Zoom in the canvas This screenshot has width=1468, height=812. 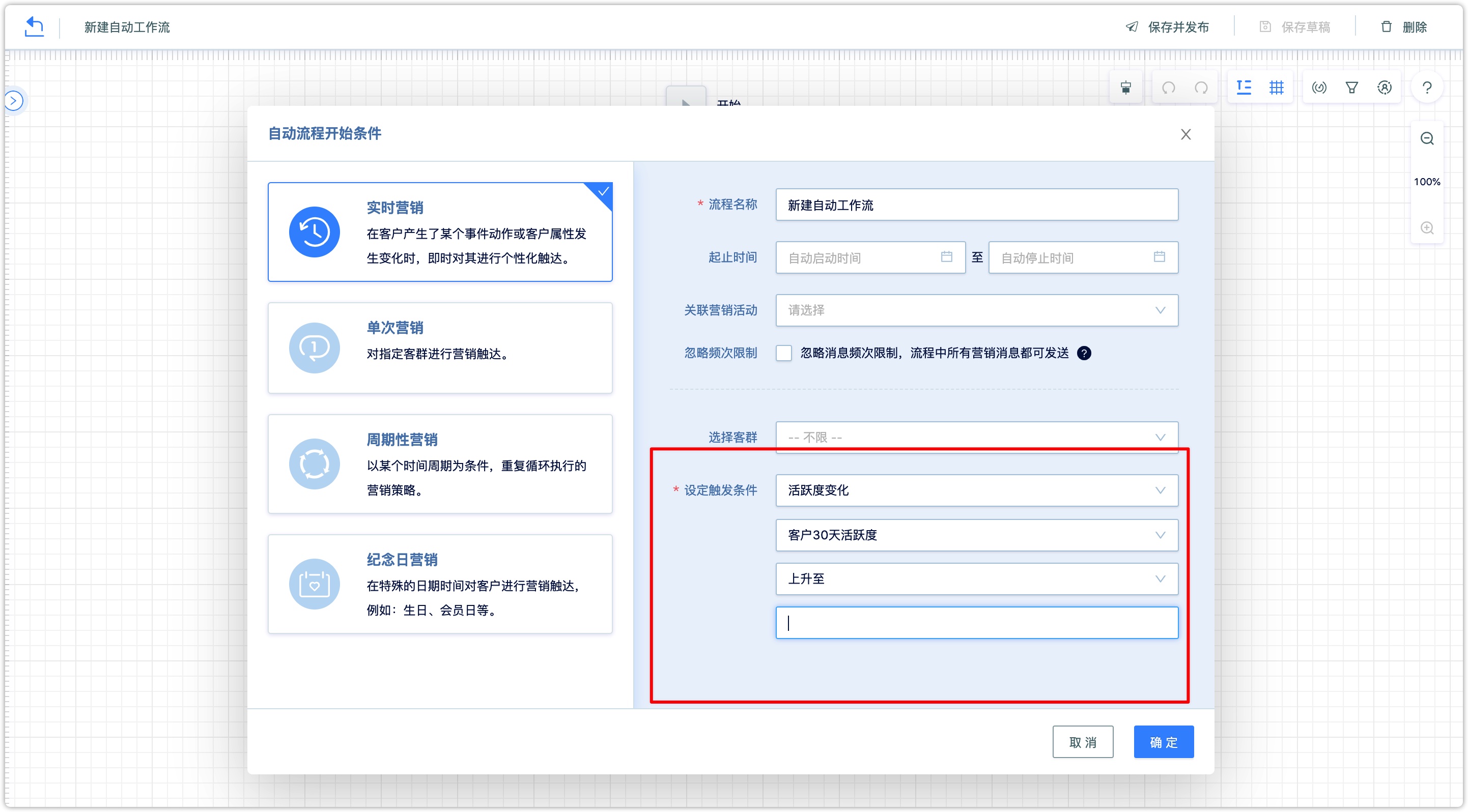click(x=1427, y=227)
